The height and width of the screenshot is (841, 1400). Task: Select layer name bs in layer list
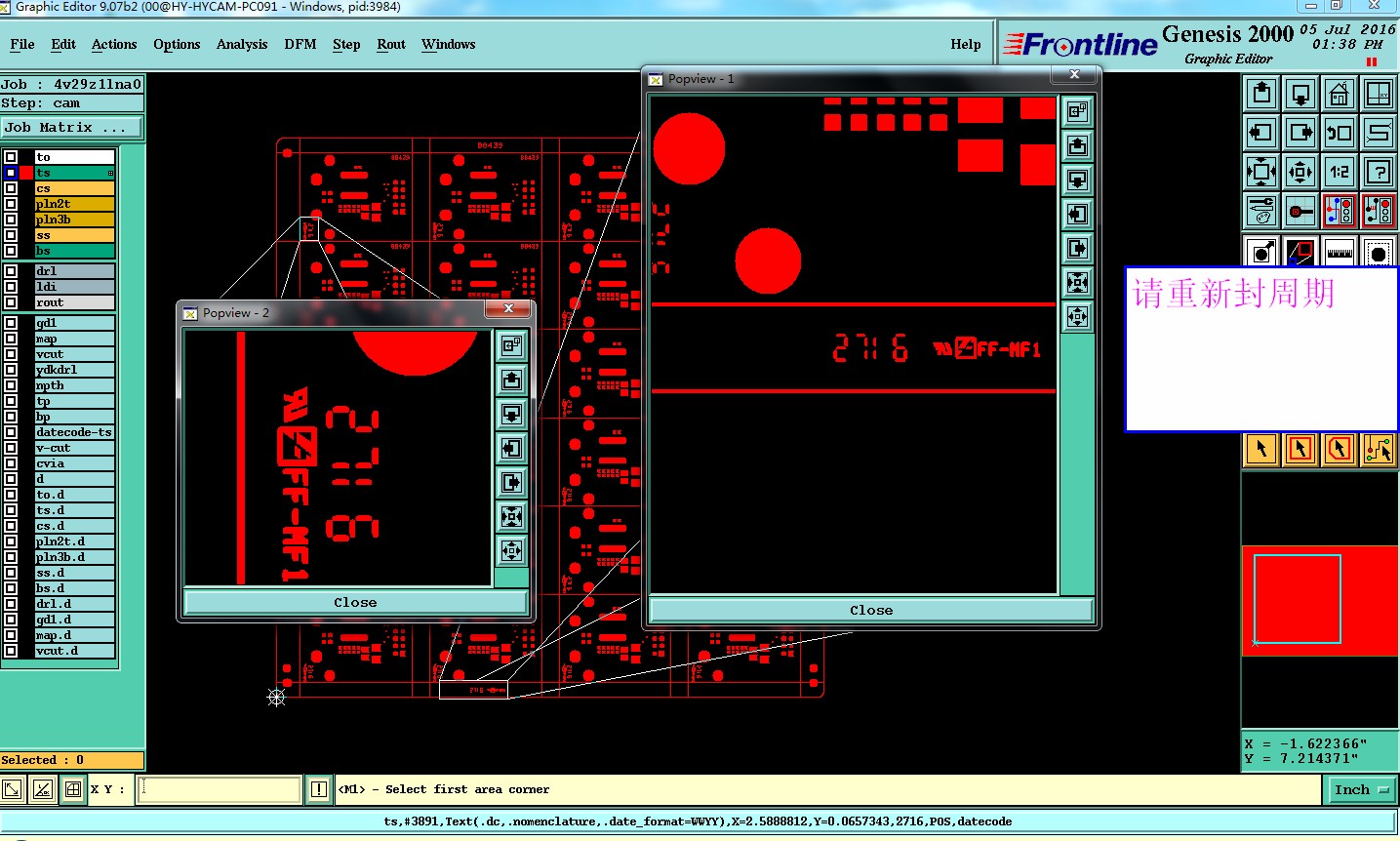pyautogui.click(x=74, y=251)
